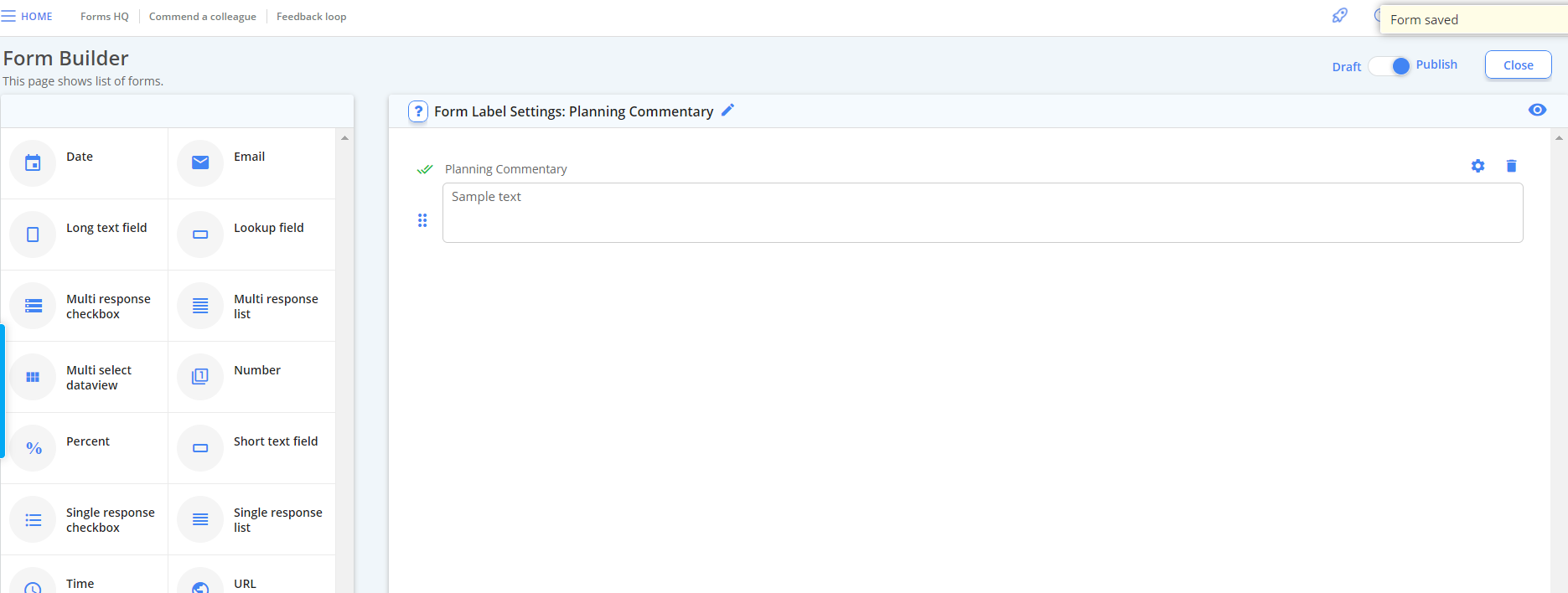Select the Short text field icon
1568x593 pixels.
(200, 448)
